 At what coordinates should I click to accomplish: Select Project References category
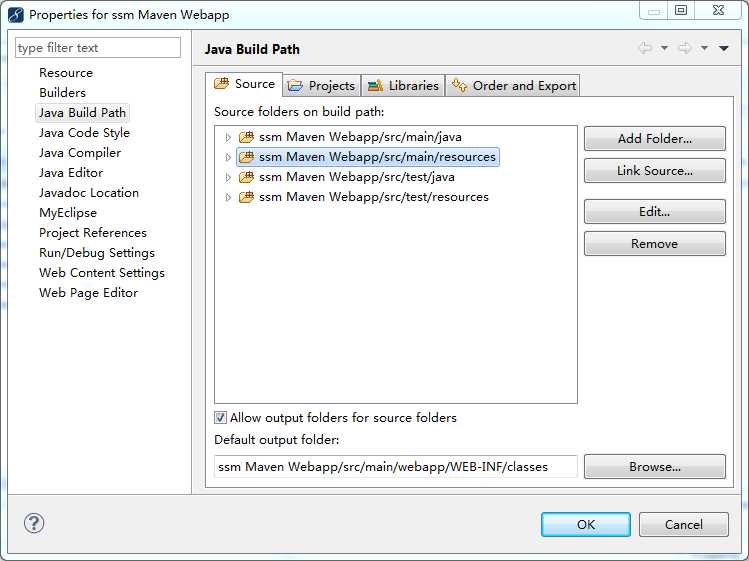(x=93, y=233)
